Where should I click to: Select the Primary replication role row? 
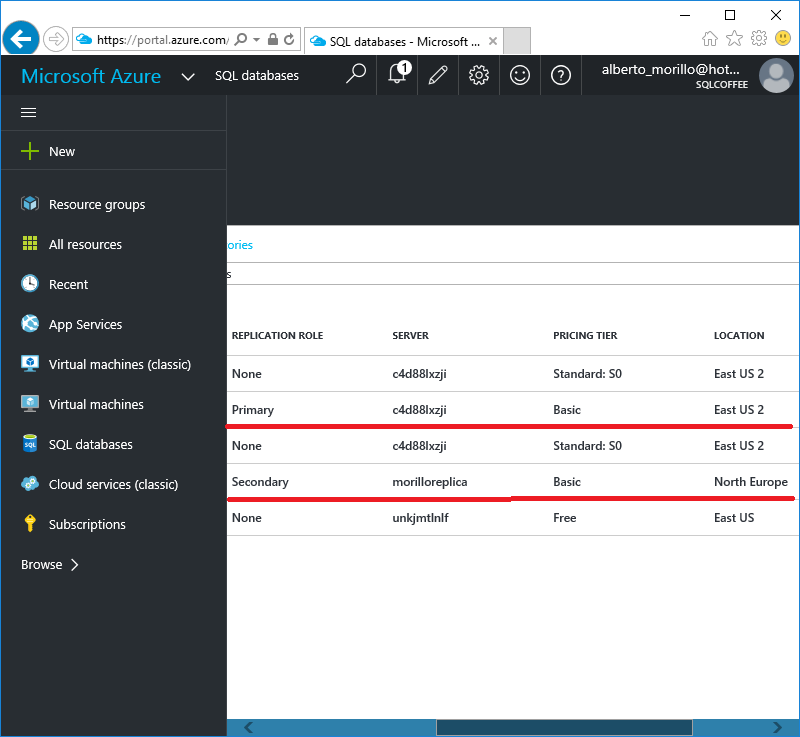513,410
